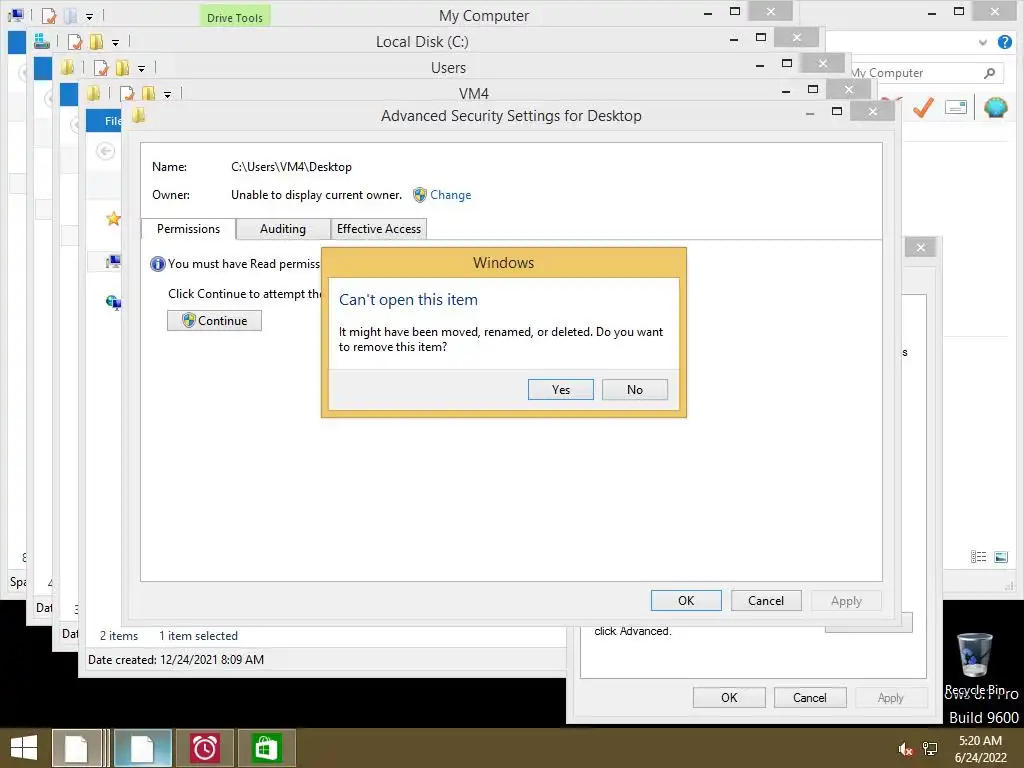Click the muted volume tray icon
This screenshot has width=1024, height=768.
pos(905,749)
